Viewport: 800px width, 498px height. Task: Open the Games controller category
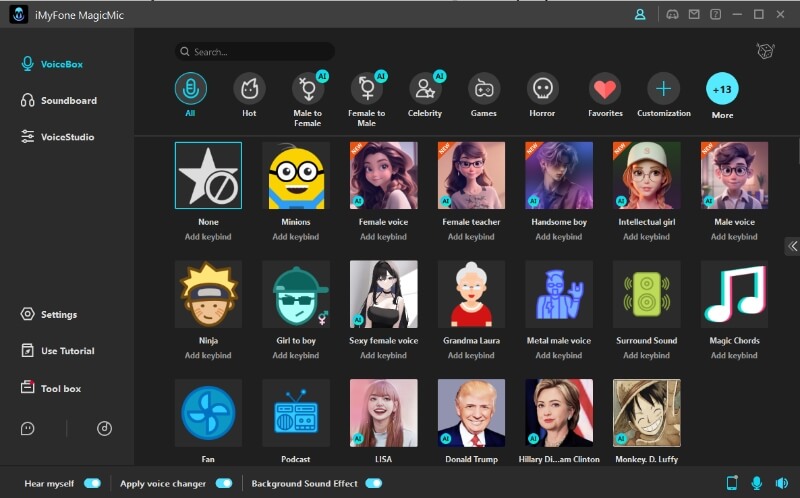484,89
